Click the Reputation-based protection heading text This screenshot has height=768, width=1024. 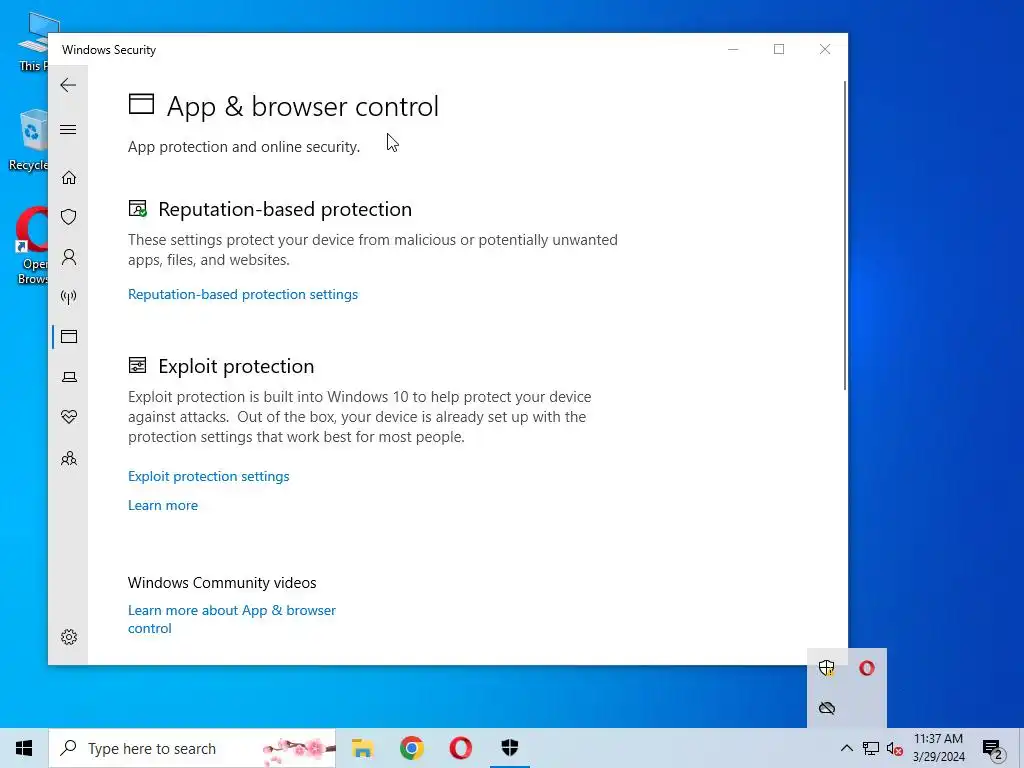click(285, 209)
